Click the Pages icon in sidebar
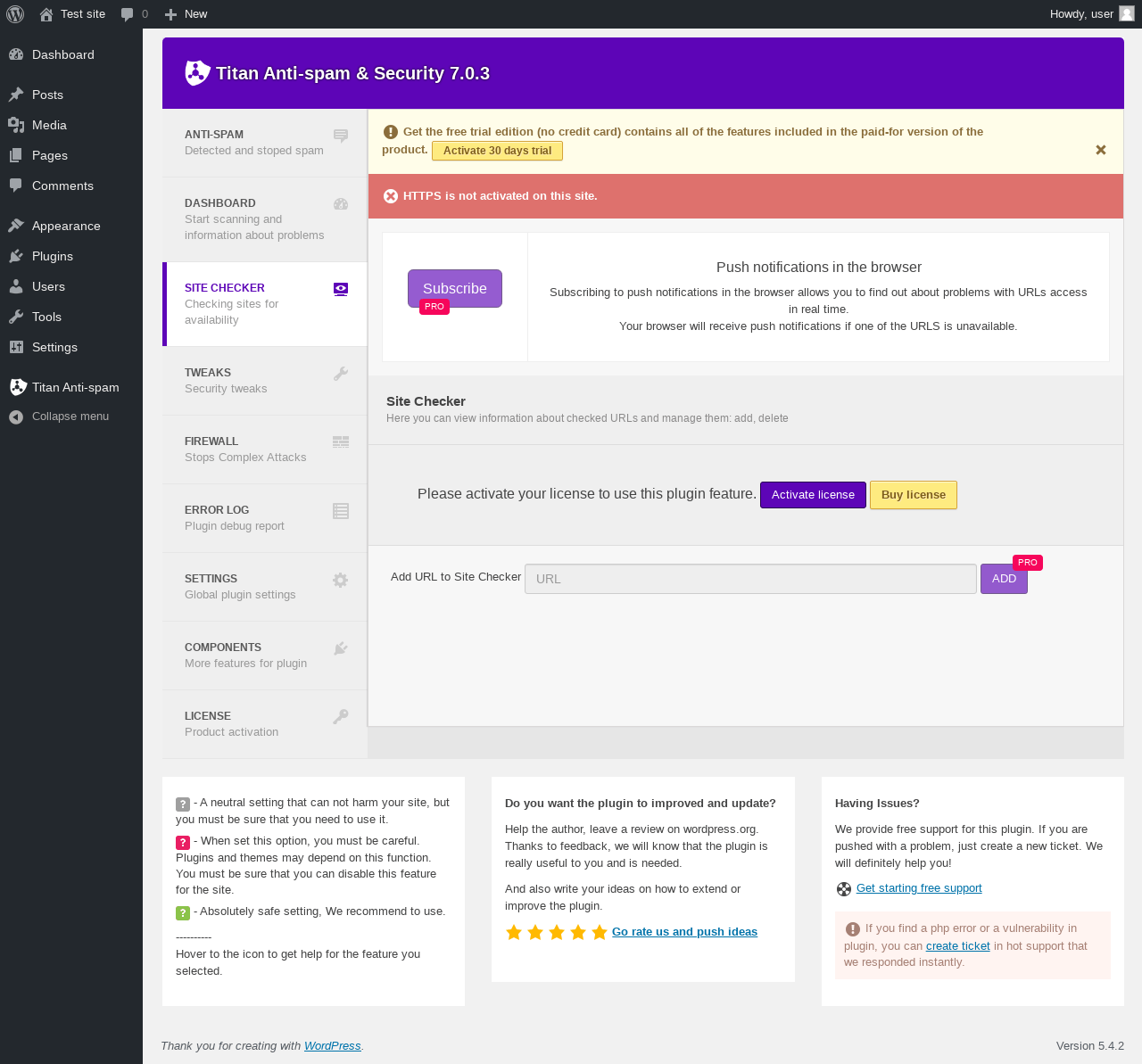The width and height of the screenshot is (1142, 1064). (16, 155)
